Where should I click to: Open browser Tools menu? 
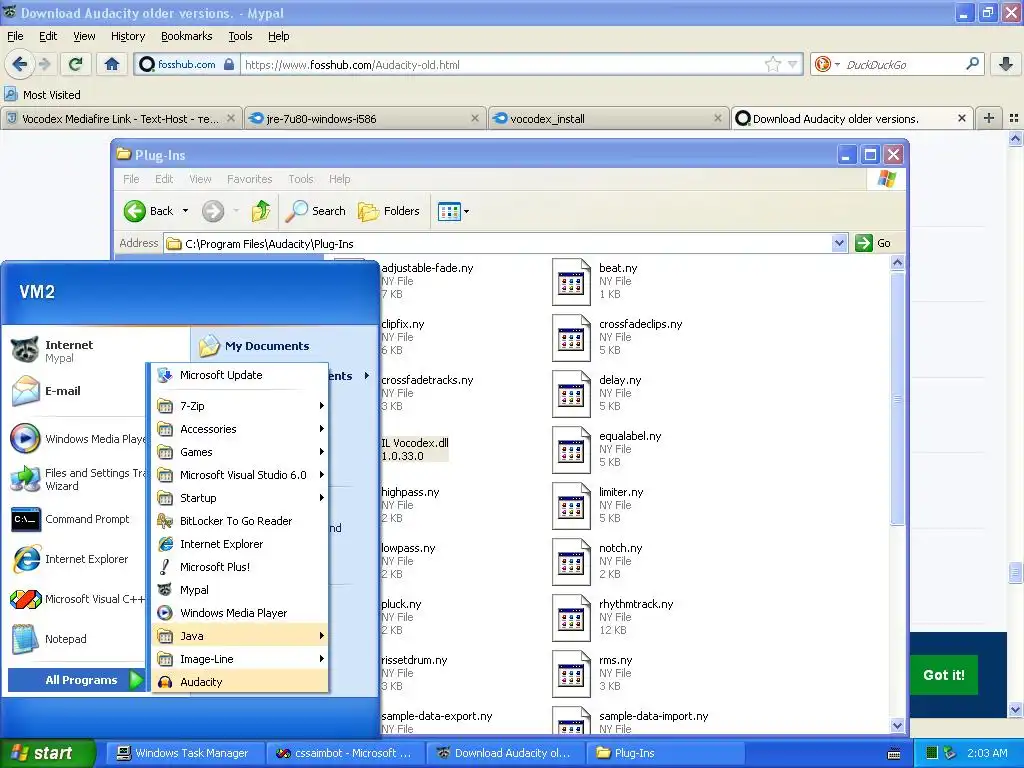click(x=240, y=36)
